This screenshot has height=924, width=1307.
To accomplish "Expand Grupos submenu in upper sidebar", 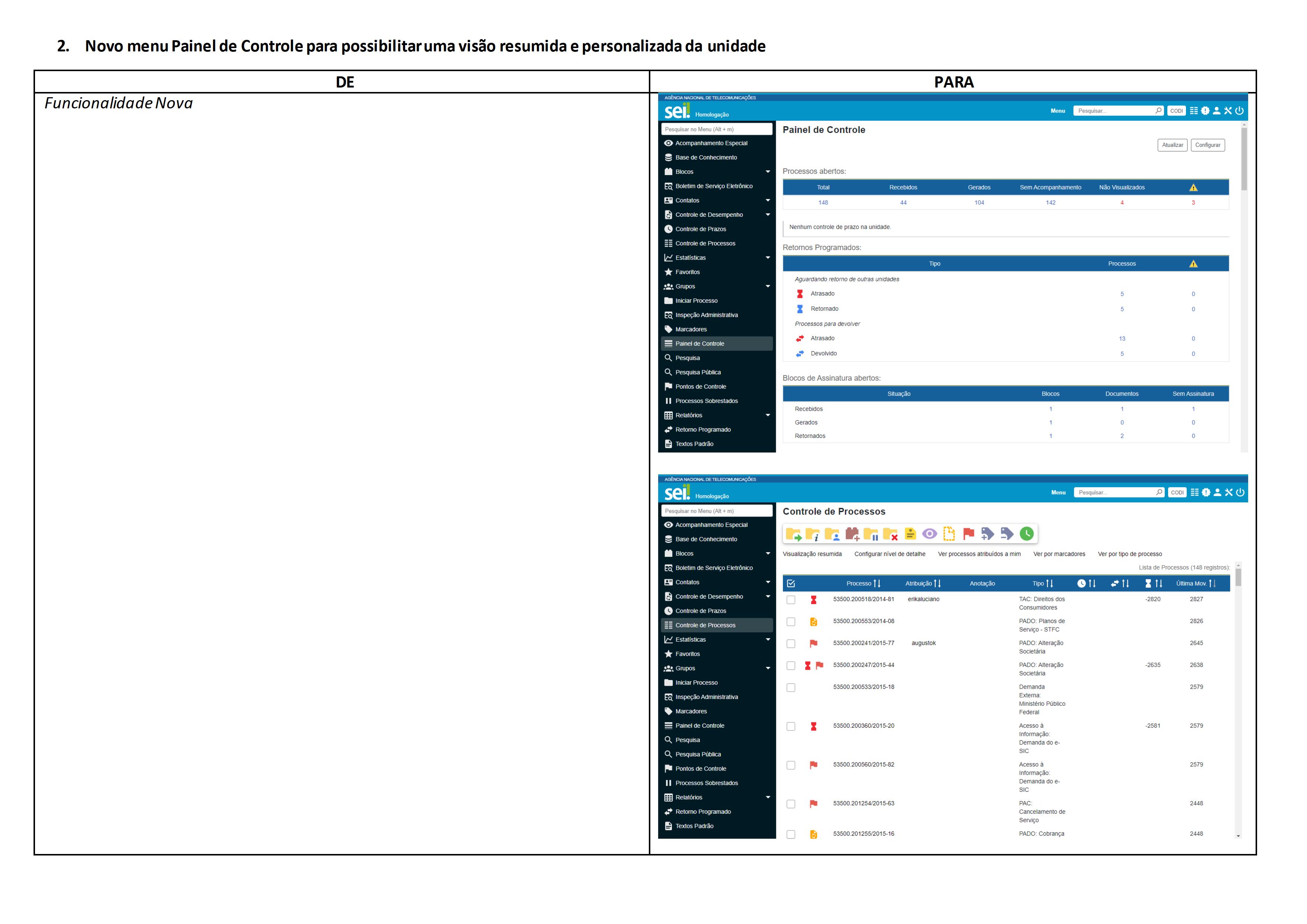I will pos(768,286).
